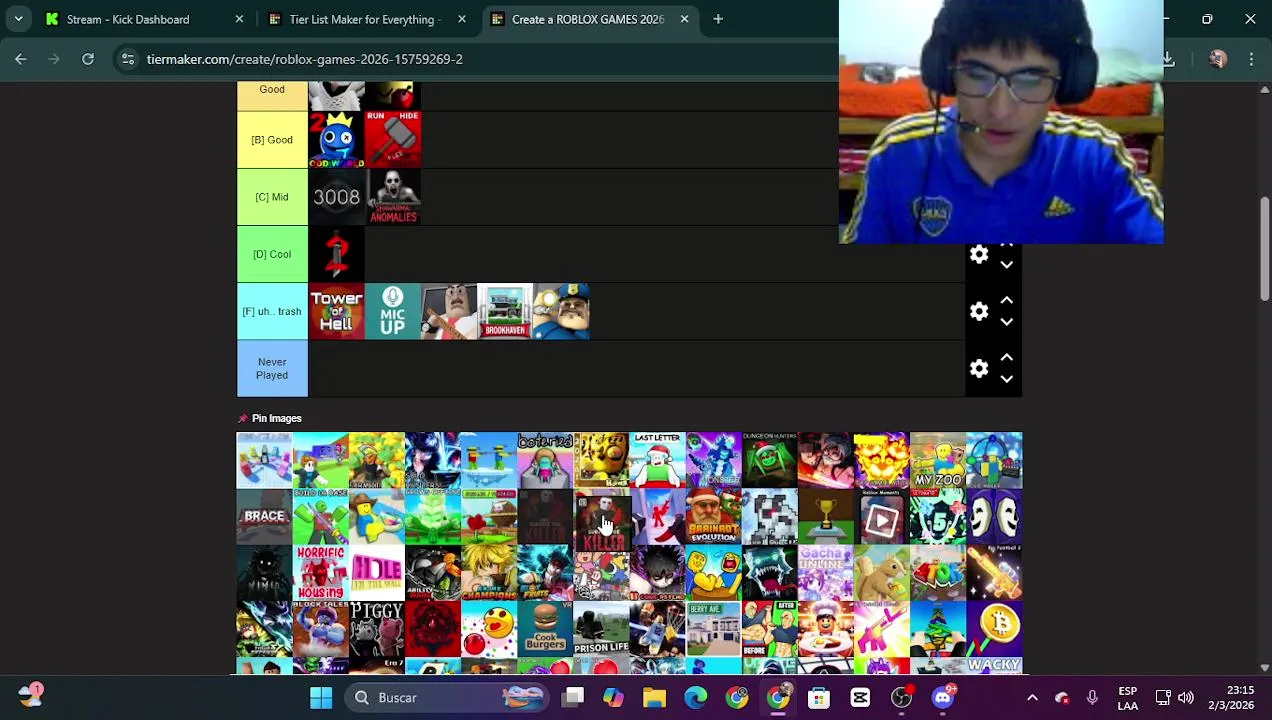Pick the Cook Burgers image from pool
The height and width of the screenshot is (720, 1272).
pos(545,628)
